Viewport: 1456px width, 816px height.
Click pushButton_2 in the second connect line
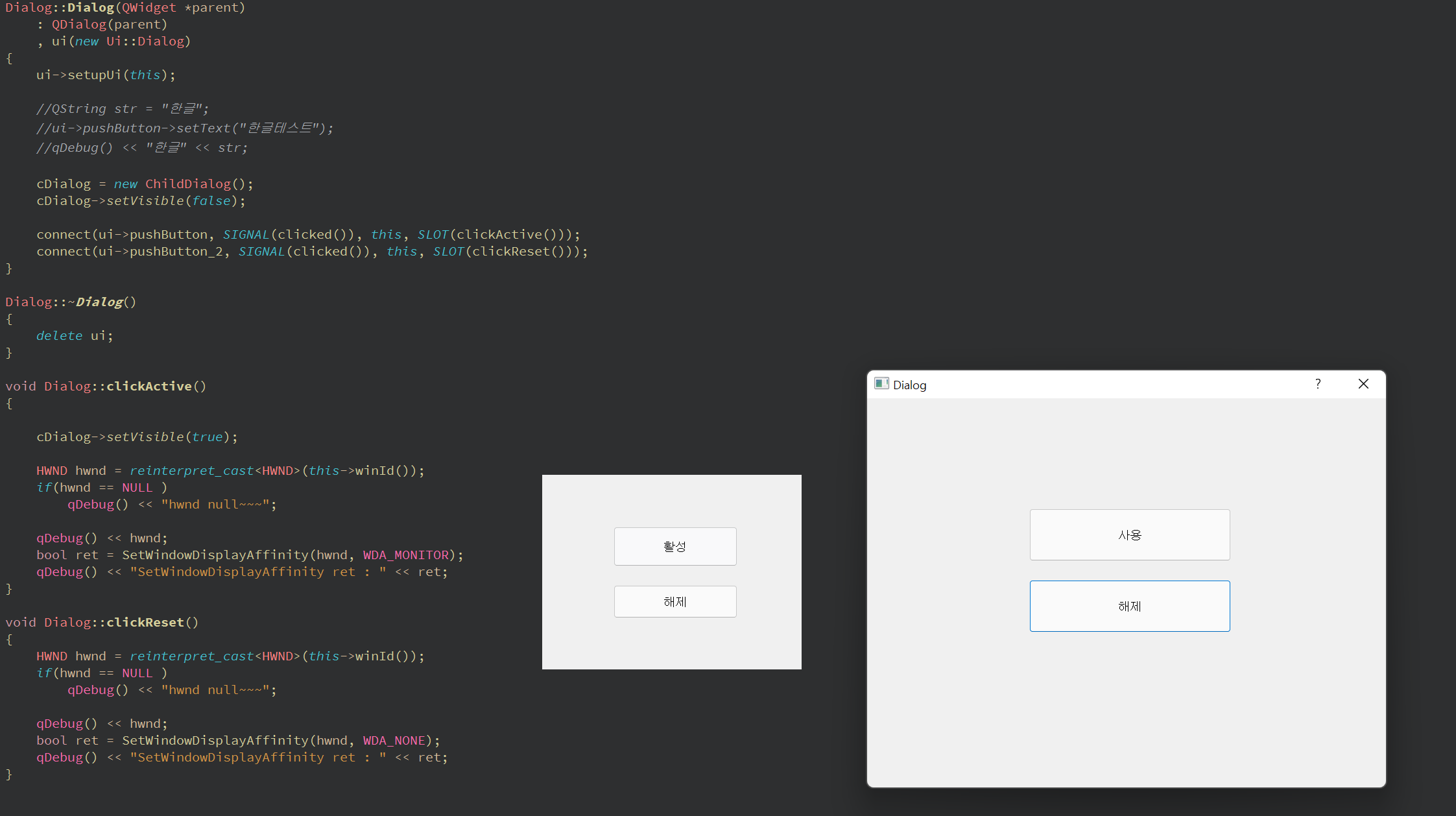[176, 251]
